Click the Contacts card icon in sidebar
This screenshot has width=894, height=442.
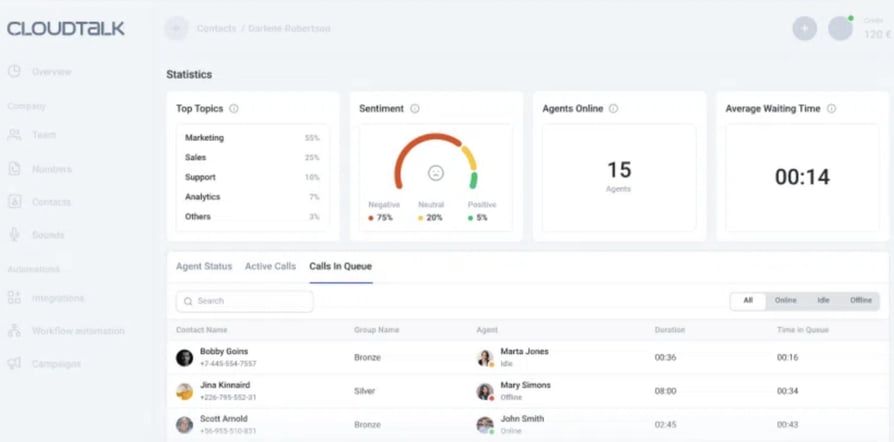[x=14, y=202]
